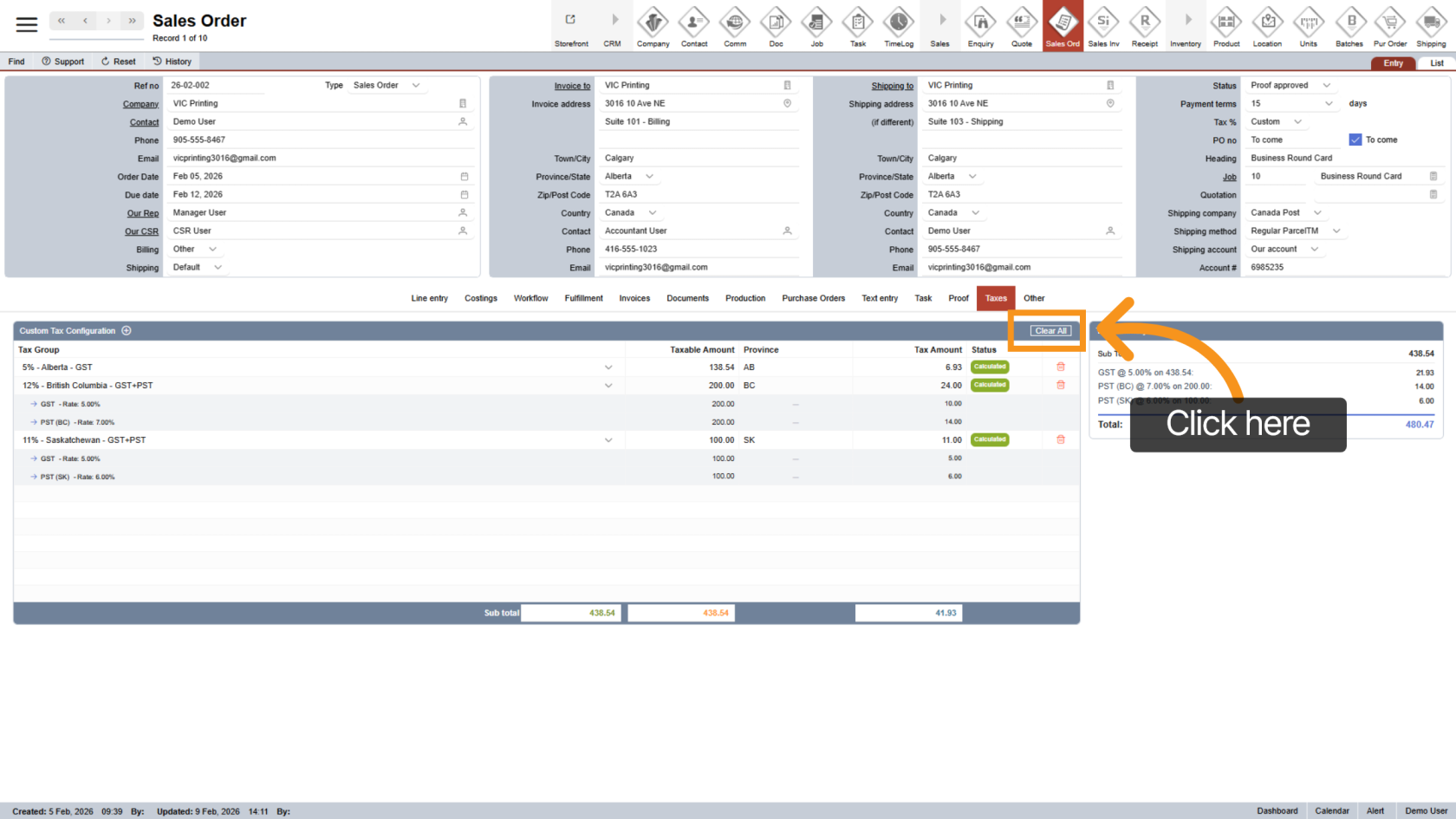Open the Invoice to link
Image resolution: width=1456 pixels, height=819 pixels.
tap(572, 86)
